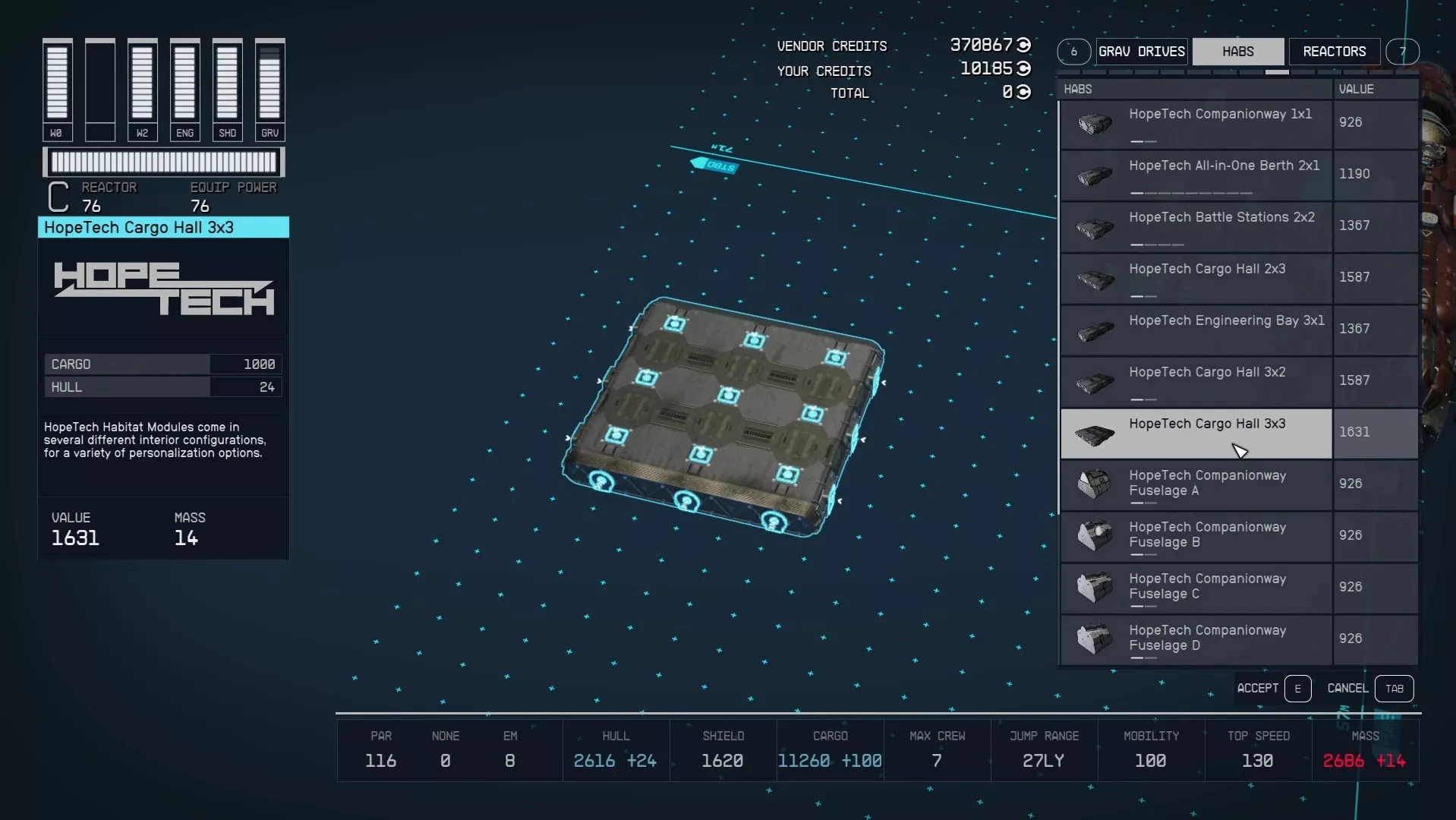Click the Habs column header
Screen dimensions: 1456x820
(1195, 89)
